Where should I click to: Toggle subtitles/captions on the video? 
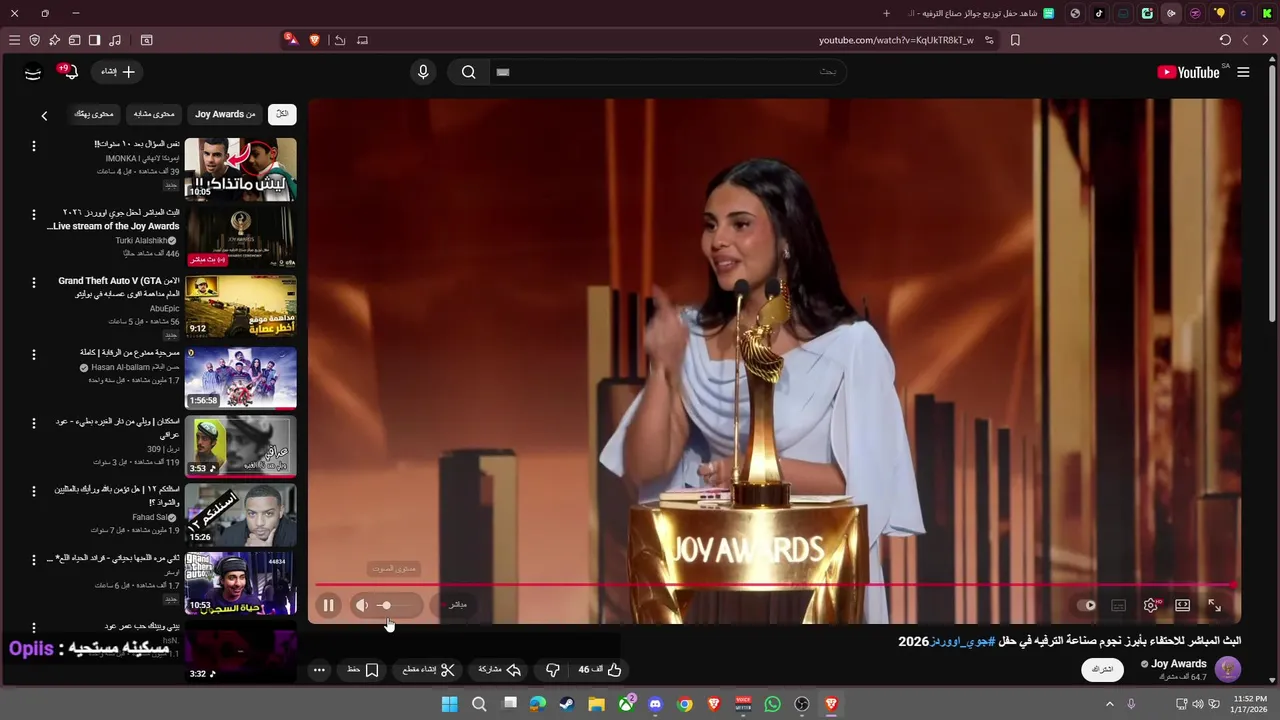[1119, 605]
